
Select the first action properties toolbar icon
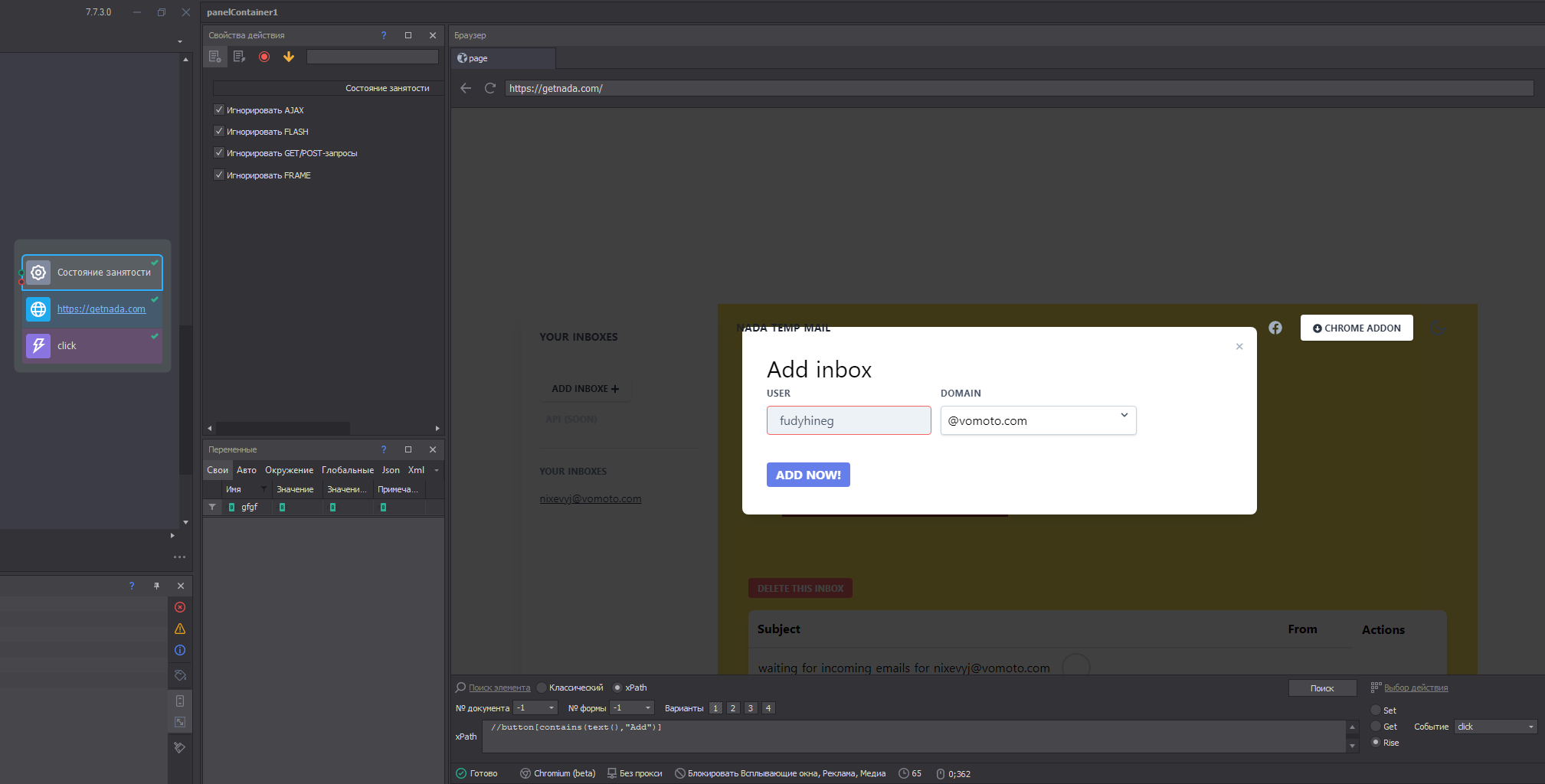coord(215,57)
